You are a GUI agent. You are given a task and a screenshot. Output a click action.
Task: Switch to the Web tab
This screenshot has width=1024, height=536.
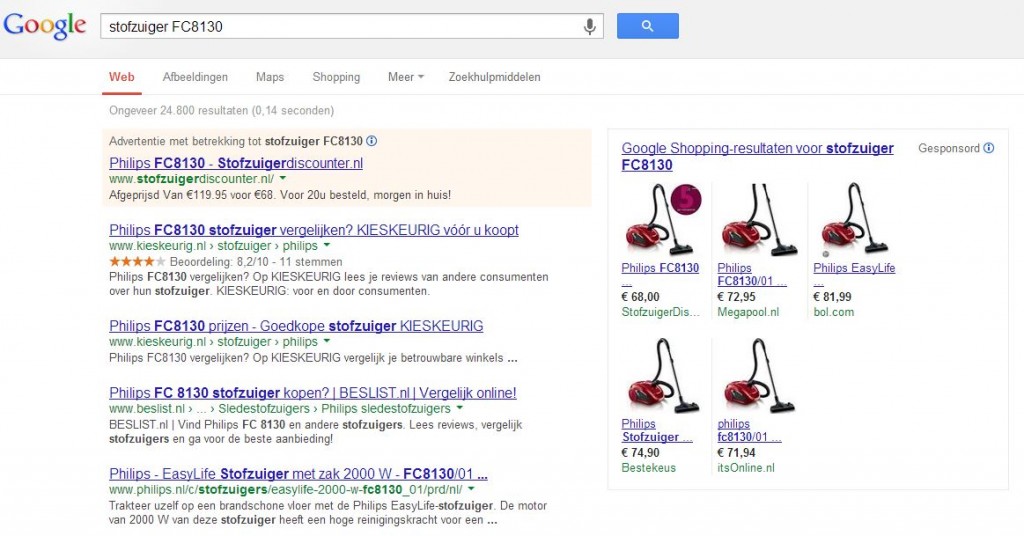coord(121,77)
